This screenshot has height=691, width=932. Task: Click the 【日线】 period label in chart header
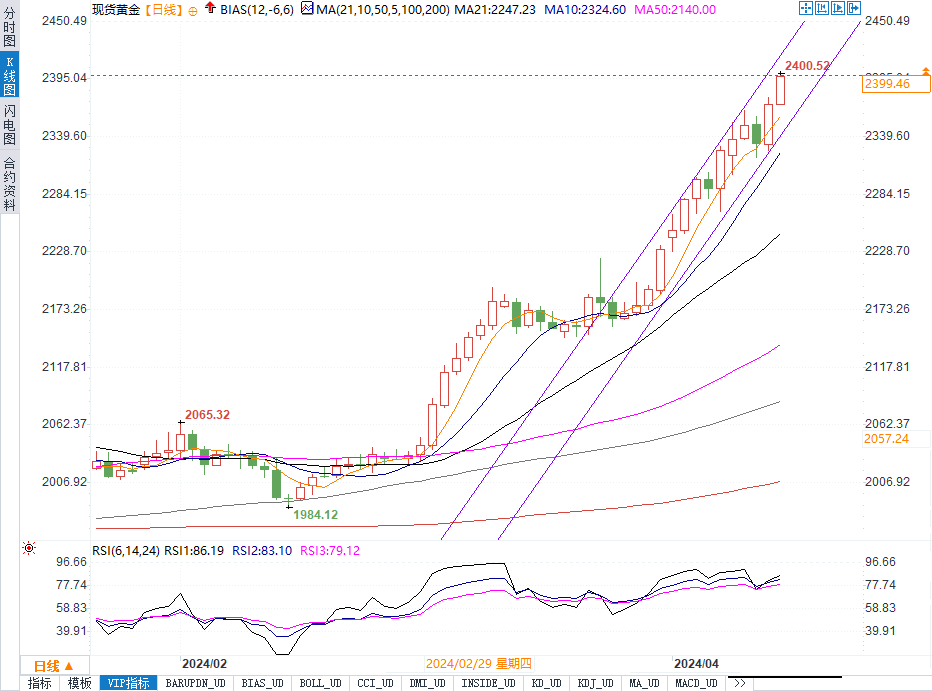162,9
